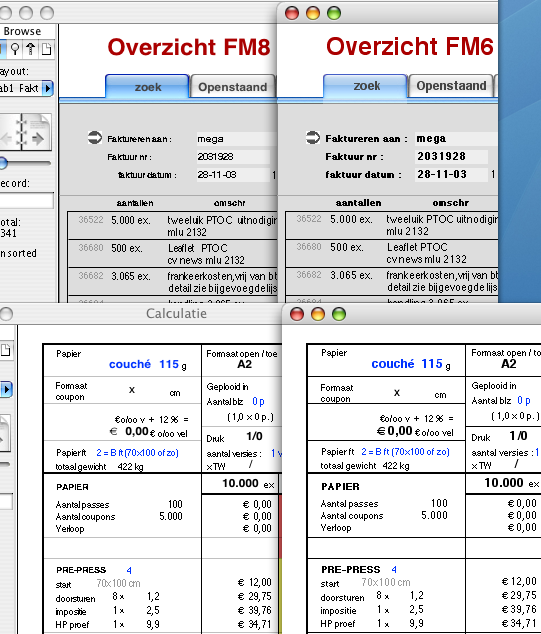Click Papier ft '2 = B ft' in bottom-right window

[x=405, y=452]
